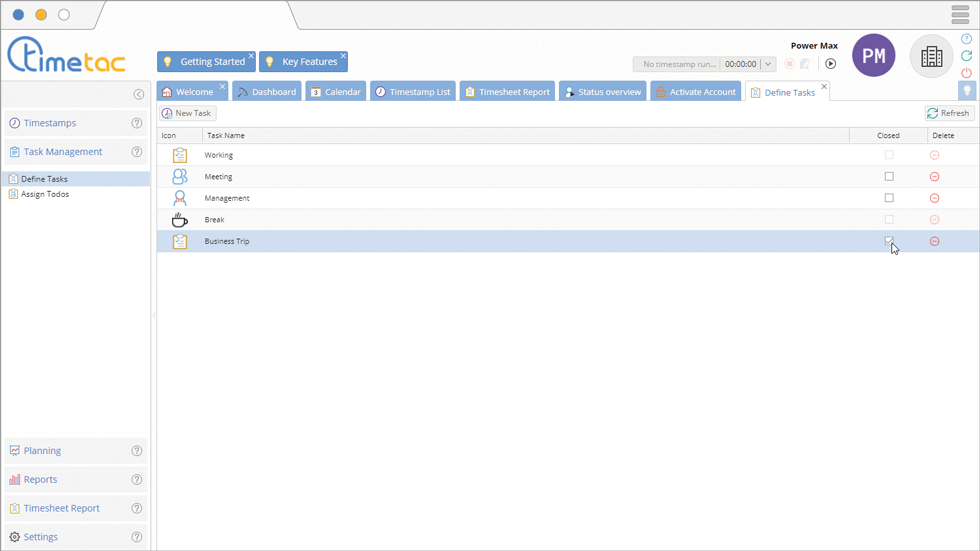Click the red stop timestamp icon
Image resolution: width=980 pixels, height=551 pixels.
click(789, 64)
